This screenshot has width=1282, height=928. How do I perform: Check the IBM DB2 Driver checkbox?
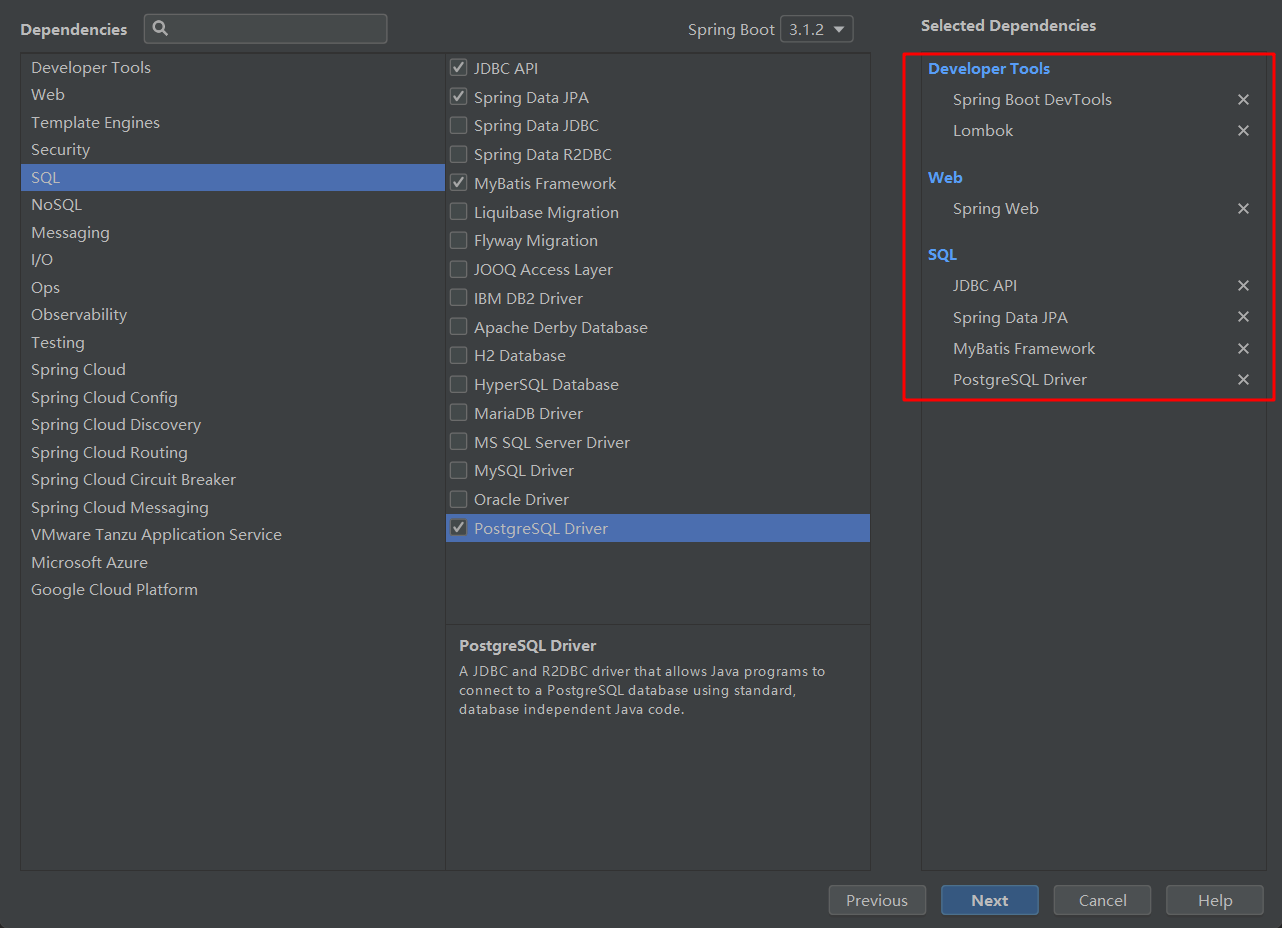458,298
